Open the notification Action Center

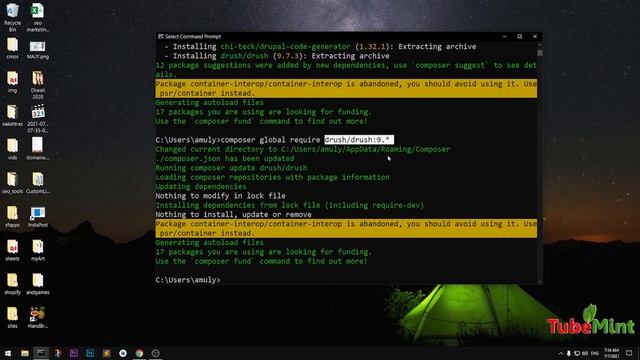point(629,353)
